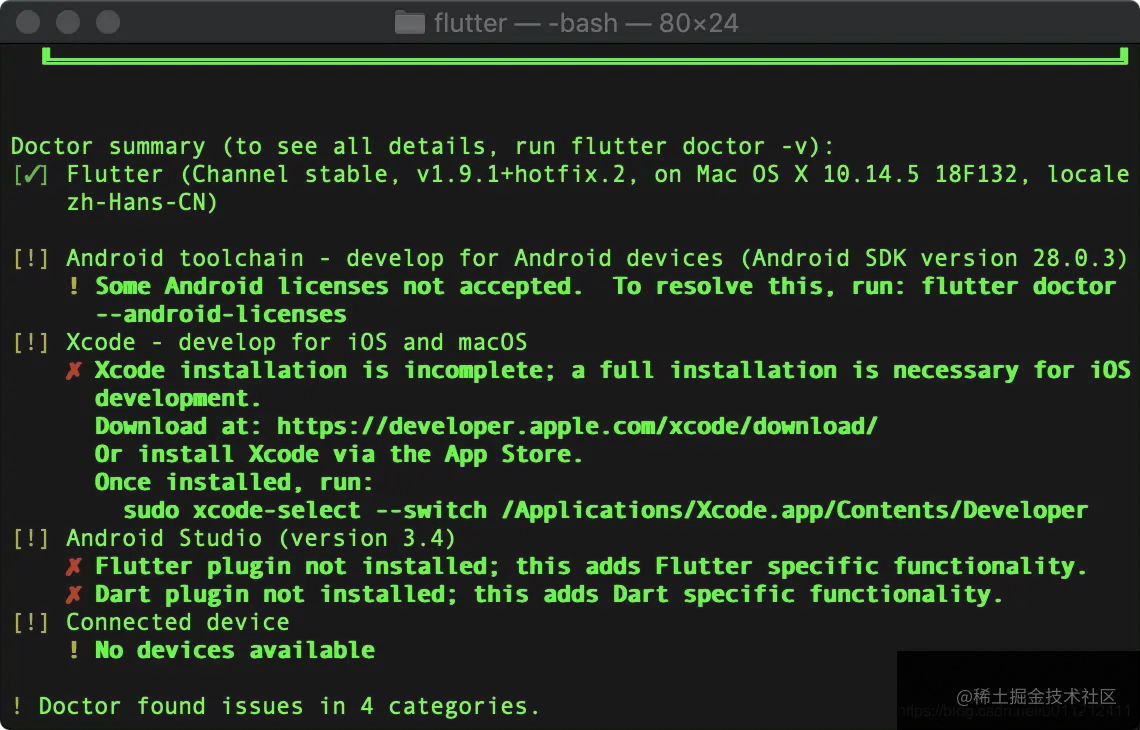Click the 'sudo xcode-select --switch' command line

[606, 510]
